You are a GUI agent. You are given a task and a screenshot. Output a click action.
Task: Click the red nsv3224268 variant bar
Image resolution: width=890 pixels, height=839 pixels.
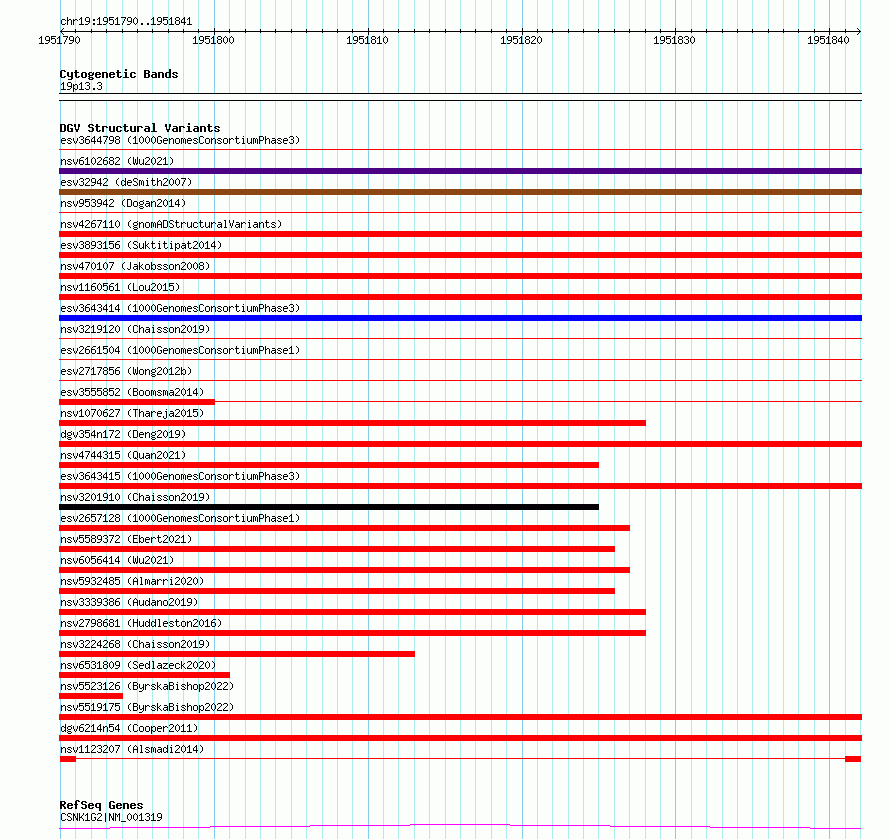[x=237, y=654]
